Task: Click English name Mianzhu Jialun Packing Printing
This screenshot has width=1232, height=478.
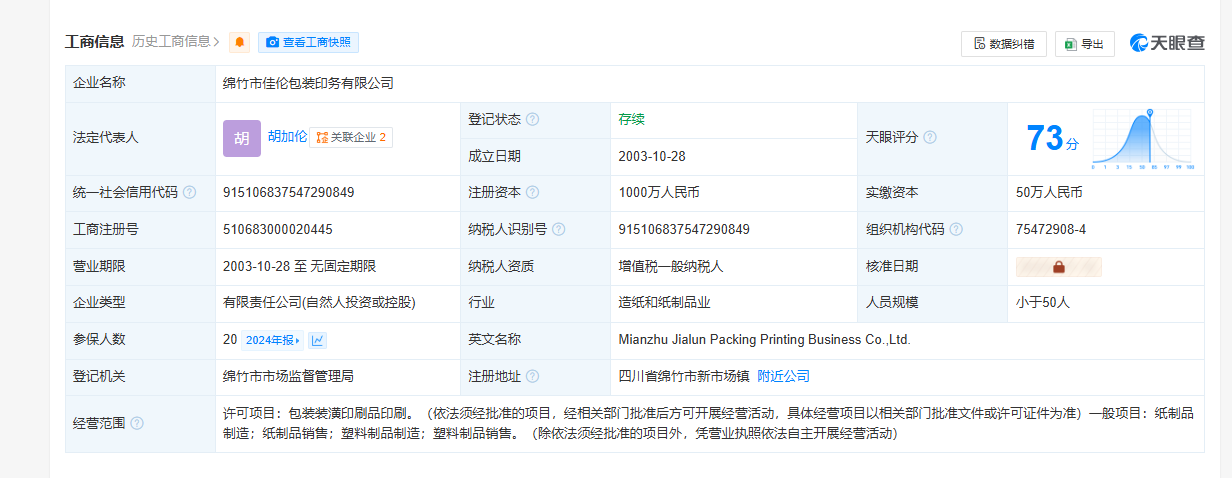Action: (765, 340)
